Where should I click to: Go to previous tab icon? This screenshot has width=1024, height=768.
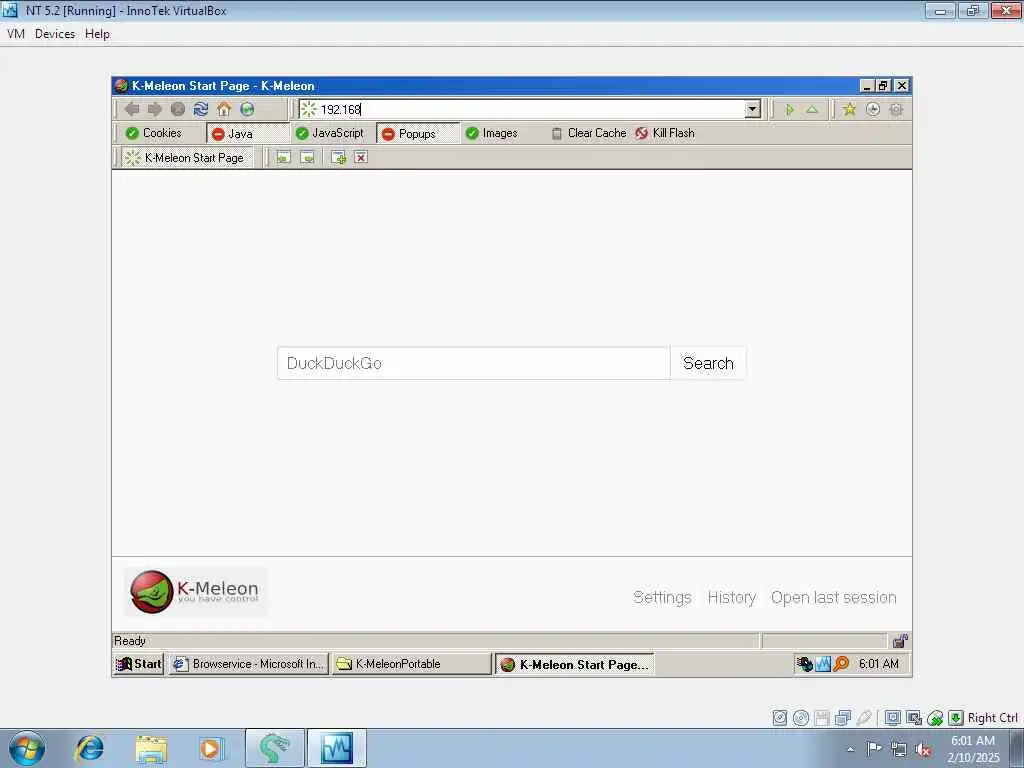[x=283, y=157]
